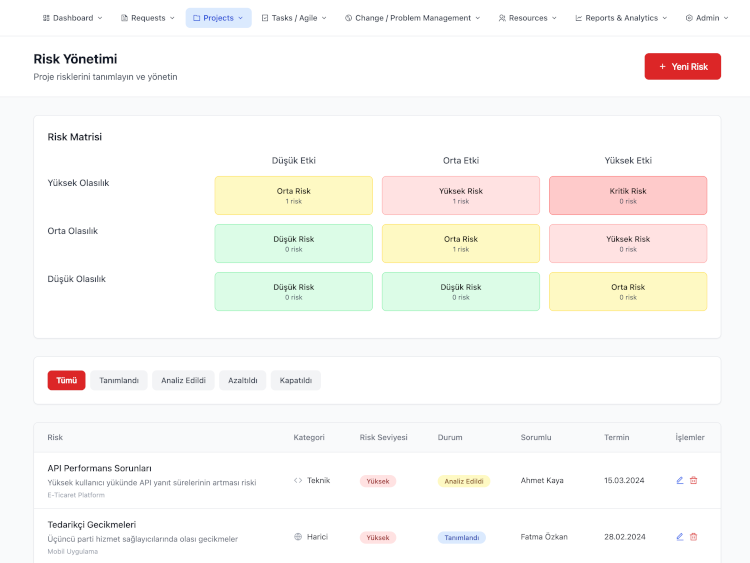The width and height of the screenshot is (750, 563).
Task: Click the delete trash icon for Tedarikçi Gecikmeleri
Action: coord(694,537)
